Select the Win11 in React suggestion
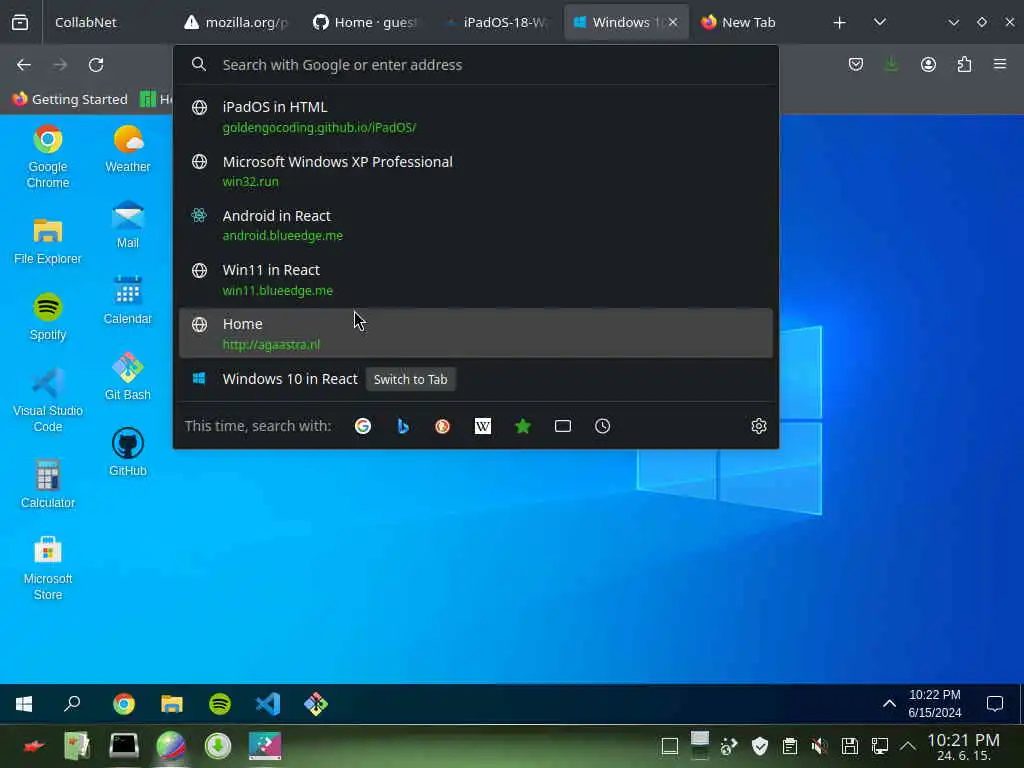 click(475, 280)
